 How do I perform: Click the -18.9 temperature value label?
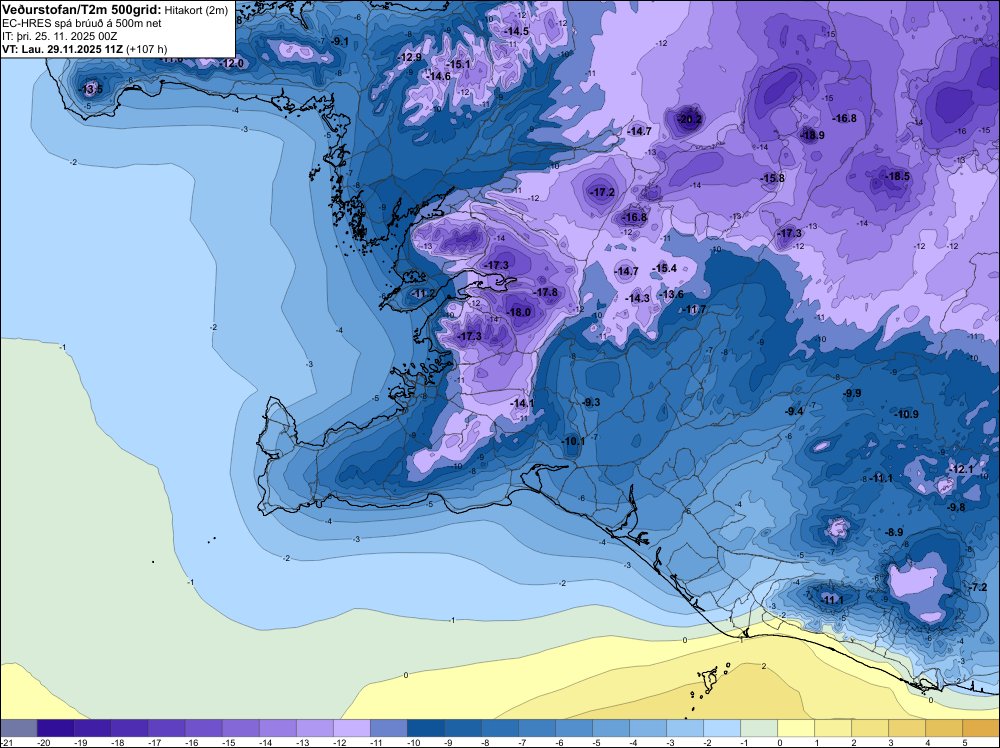tap(812, 135)
